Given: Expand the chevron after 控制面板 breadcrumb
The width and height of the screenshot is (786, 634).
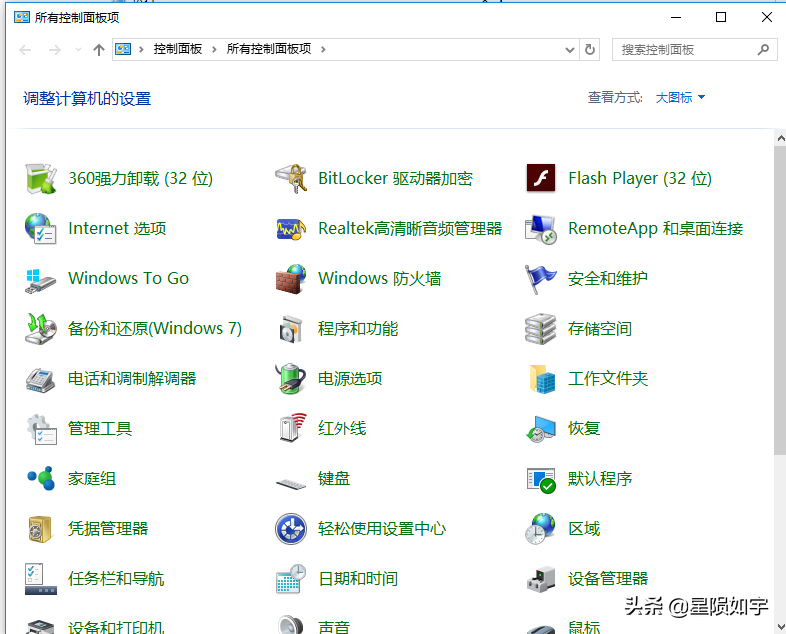Looking at the screenshot, I should coord(214,49).
